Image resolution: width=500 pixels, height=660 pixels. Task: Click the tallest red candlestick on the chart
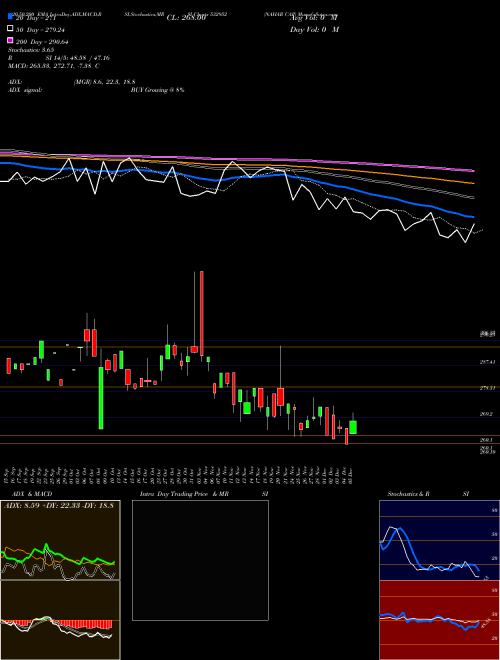(x=202, y=314)
